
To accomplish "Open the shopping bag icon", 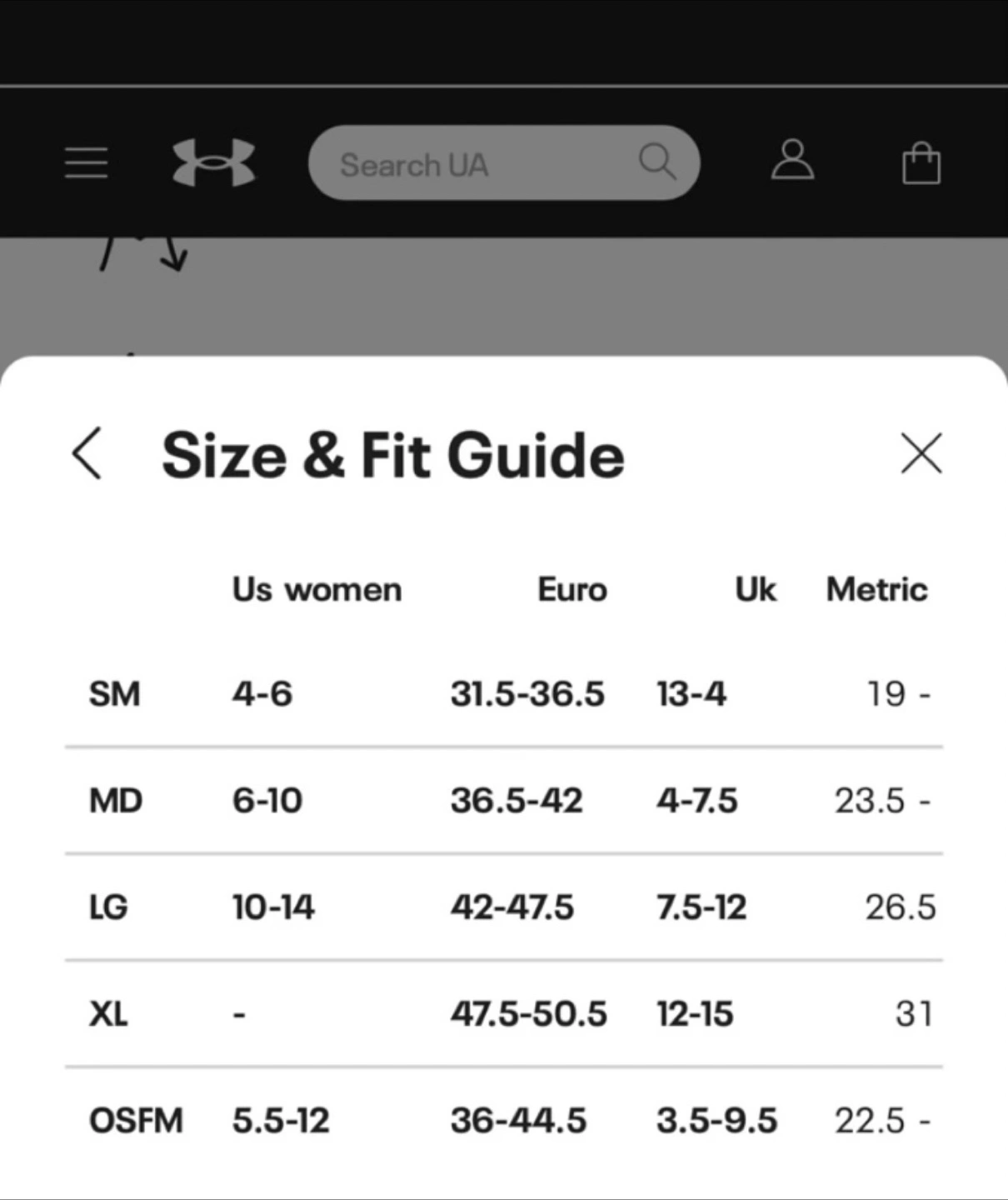I will pos(921,163).
